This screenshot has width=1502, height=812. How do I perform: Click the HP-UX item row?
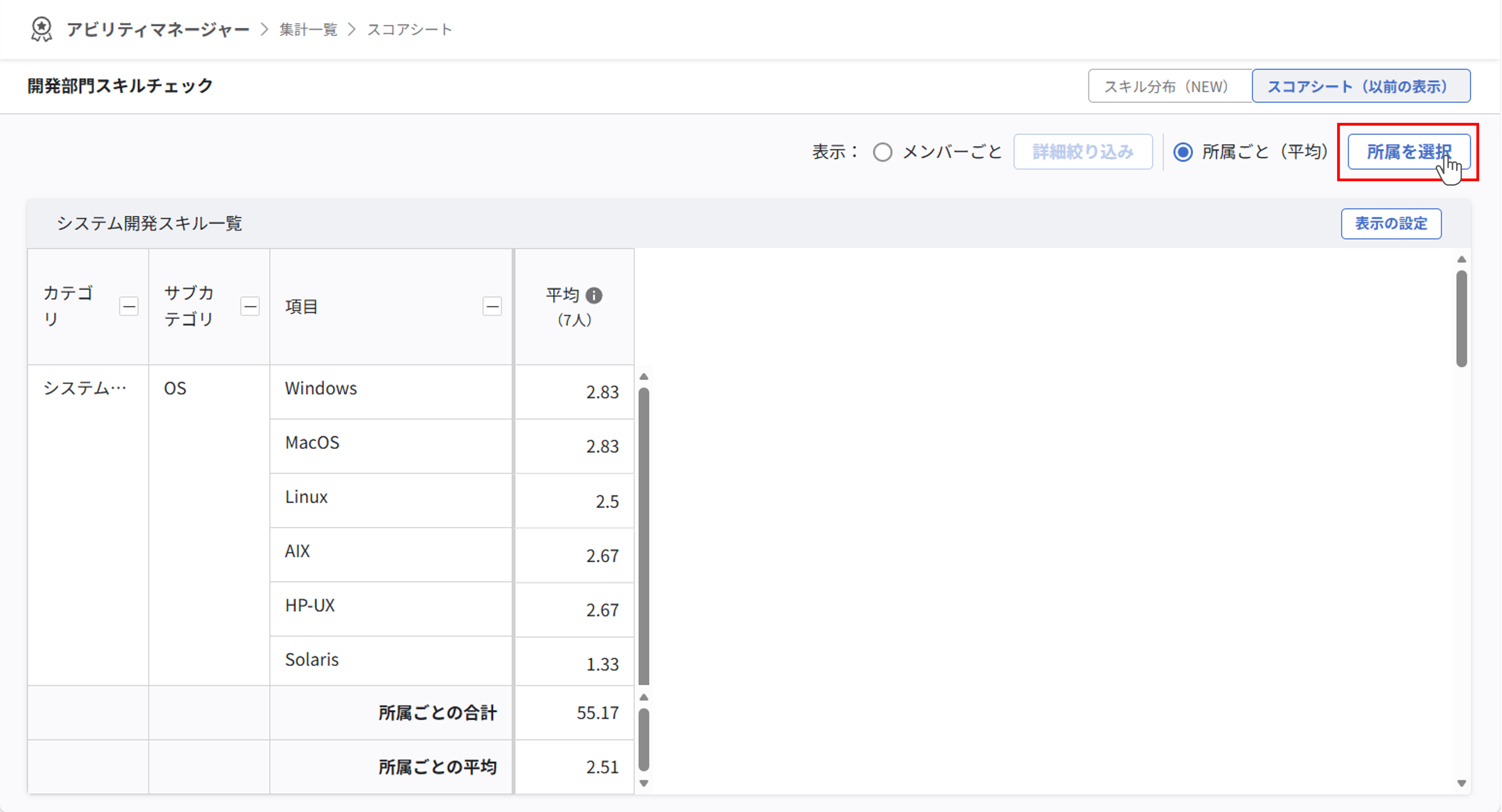pyautogui.click(x=391, y=609)
